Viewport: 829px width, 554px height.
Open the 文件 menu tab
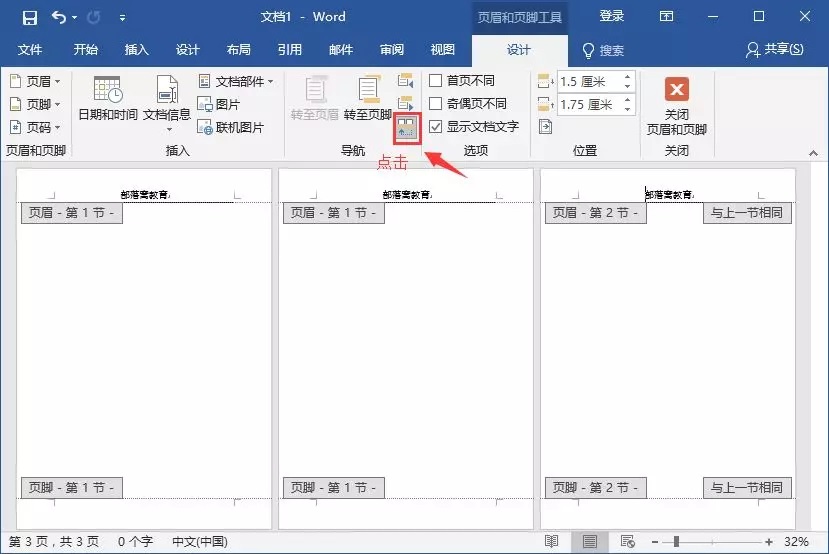coord(30,50)
